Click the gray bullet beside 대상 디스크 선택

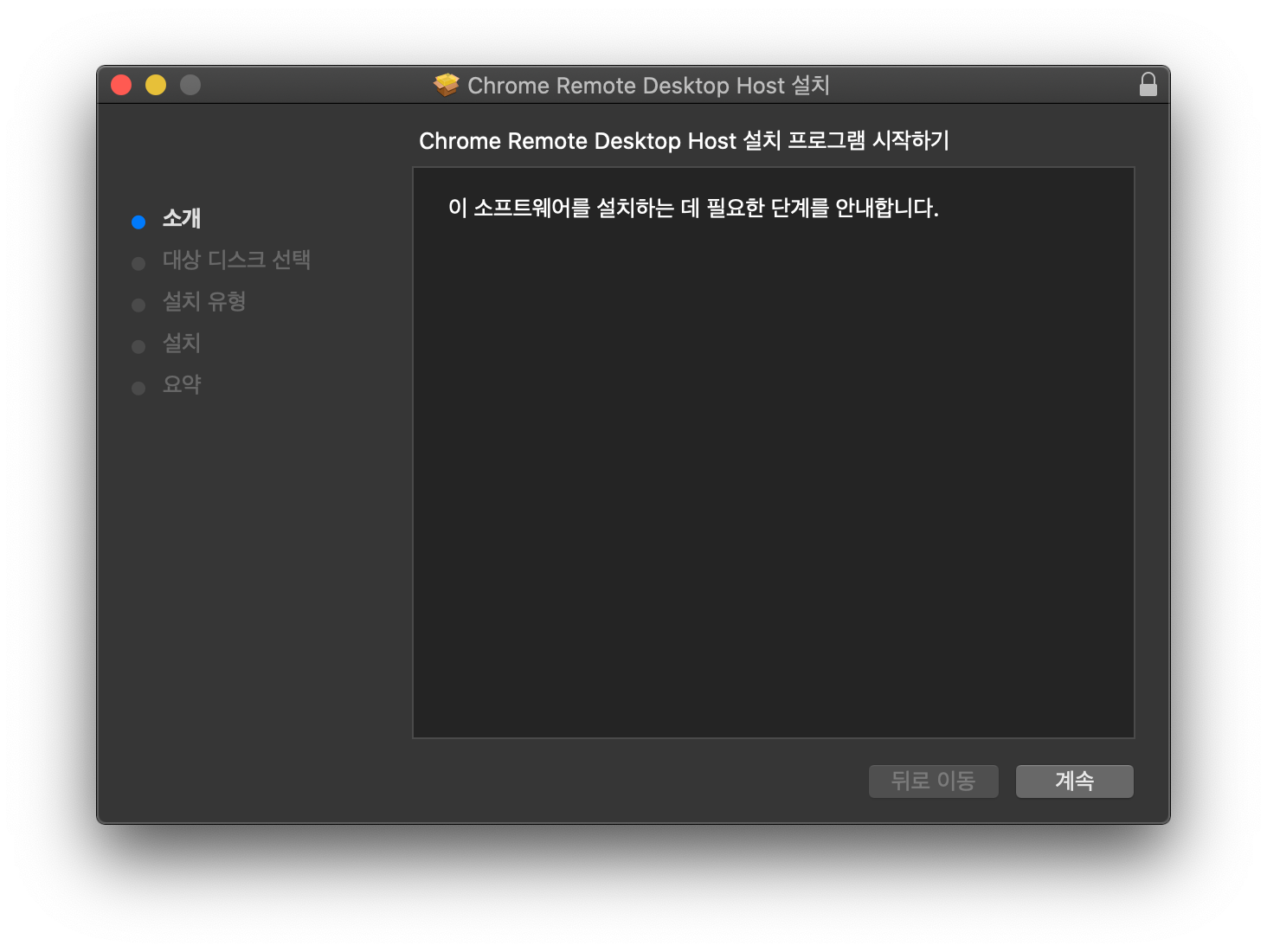pos(138,263)
